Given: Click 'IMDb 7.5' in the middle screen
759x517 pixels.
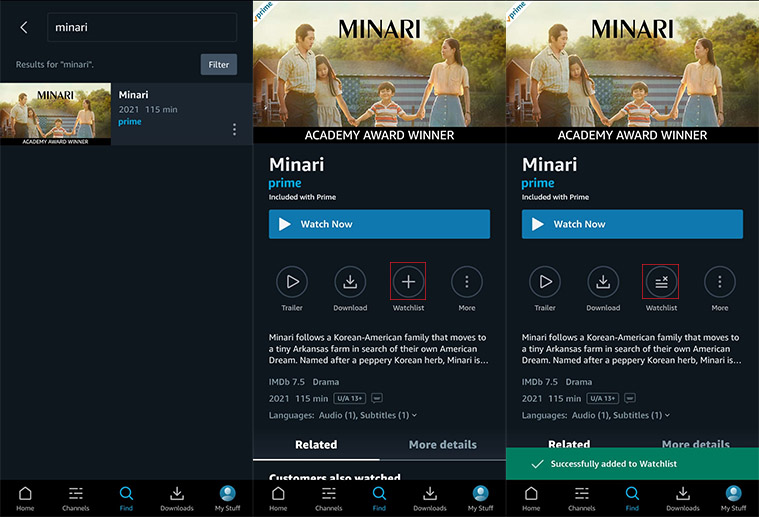Looking at the screenshot, I should click(287, 382).
